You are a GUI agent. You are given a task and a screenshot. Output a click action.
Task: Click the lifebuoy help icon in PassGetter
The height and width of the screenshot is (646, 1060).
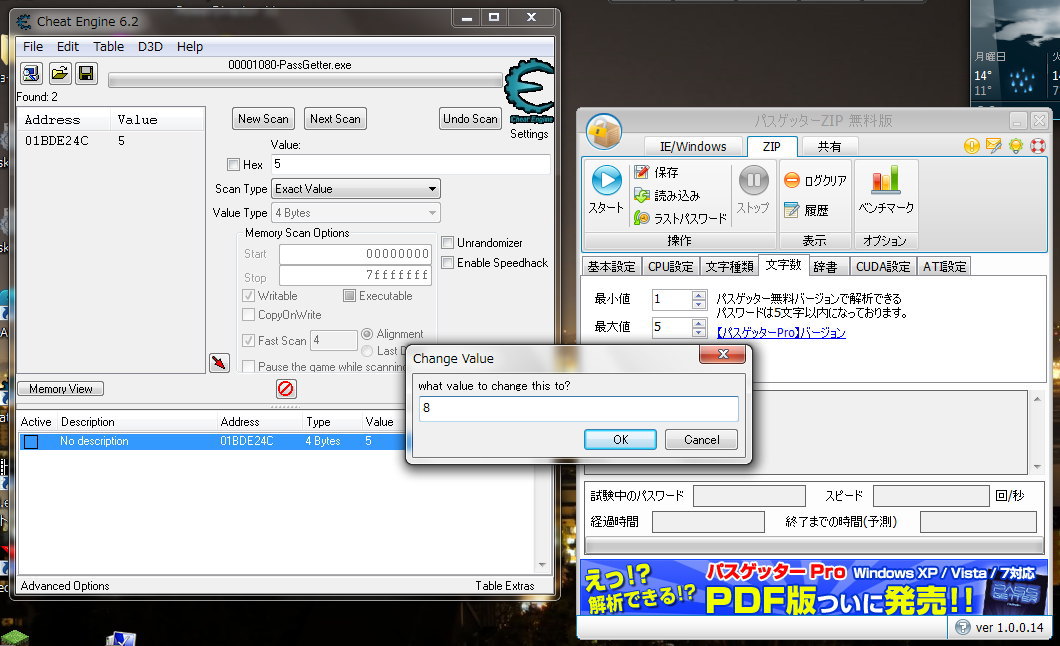pyautogui.click(x=1038, y=146)
